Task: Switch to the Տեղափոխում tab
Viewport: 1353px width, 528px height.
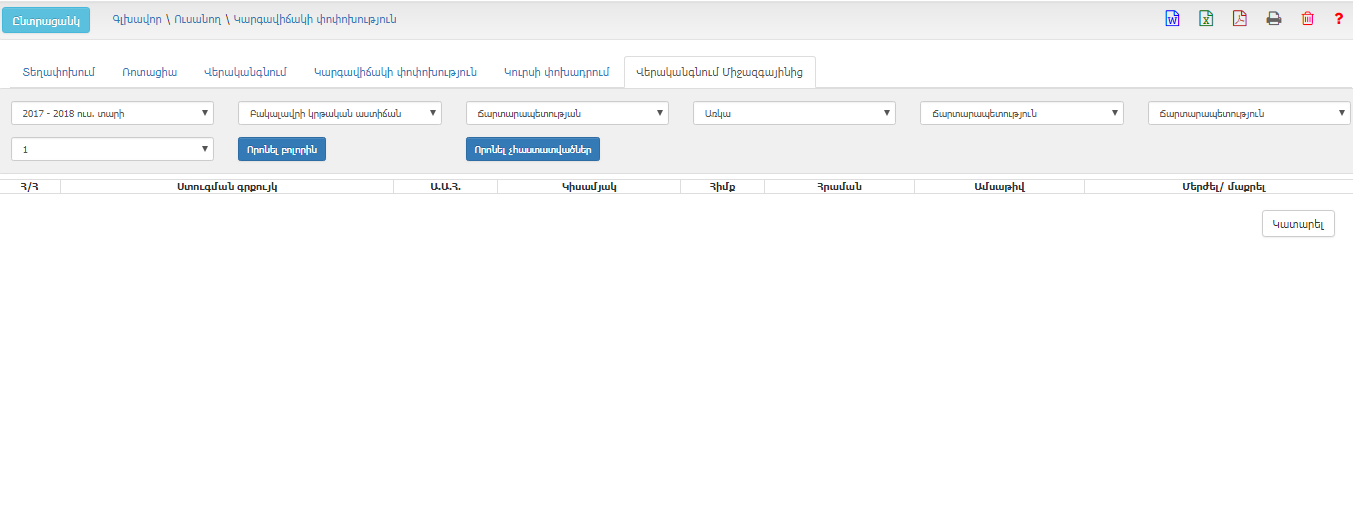Action: [x=58, y=72]
